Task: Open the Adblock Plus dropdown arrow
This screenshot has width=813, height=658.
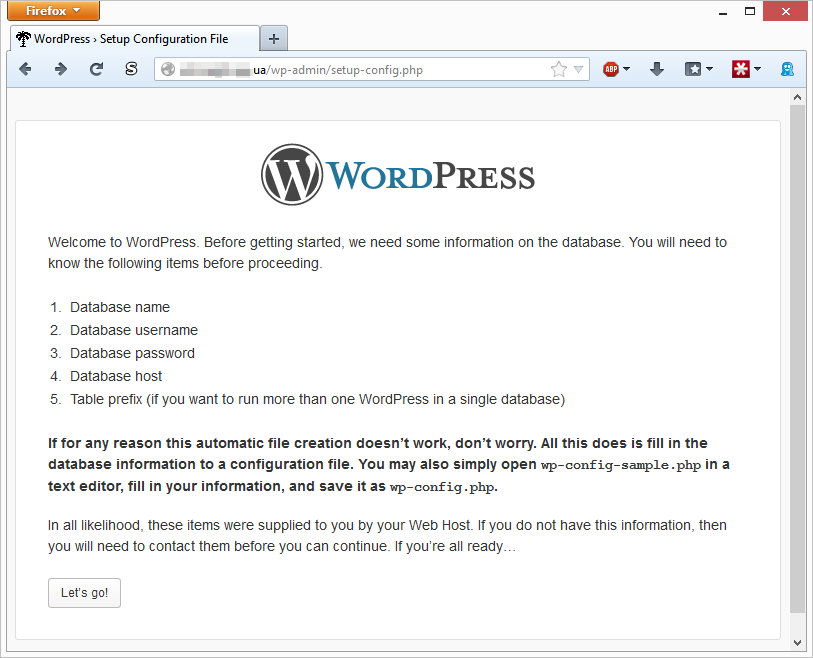Action: (626, 69)
